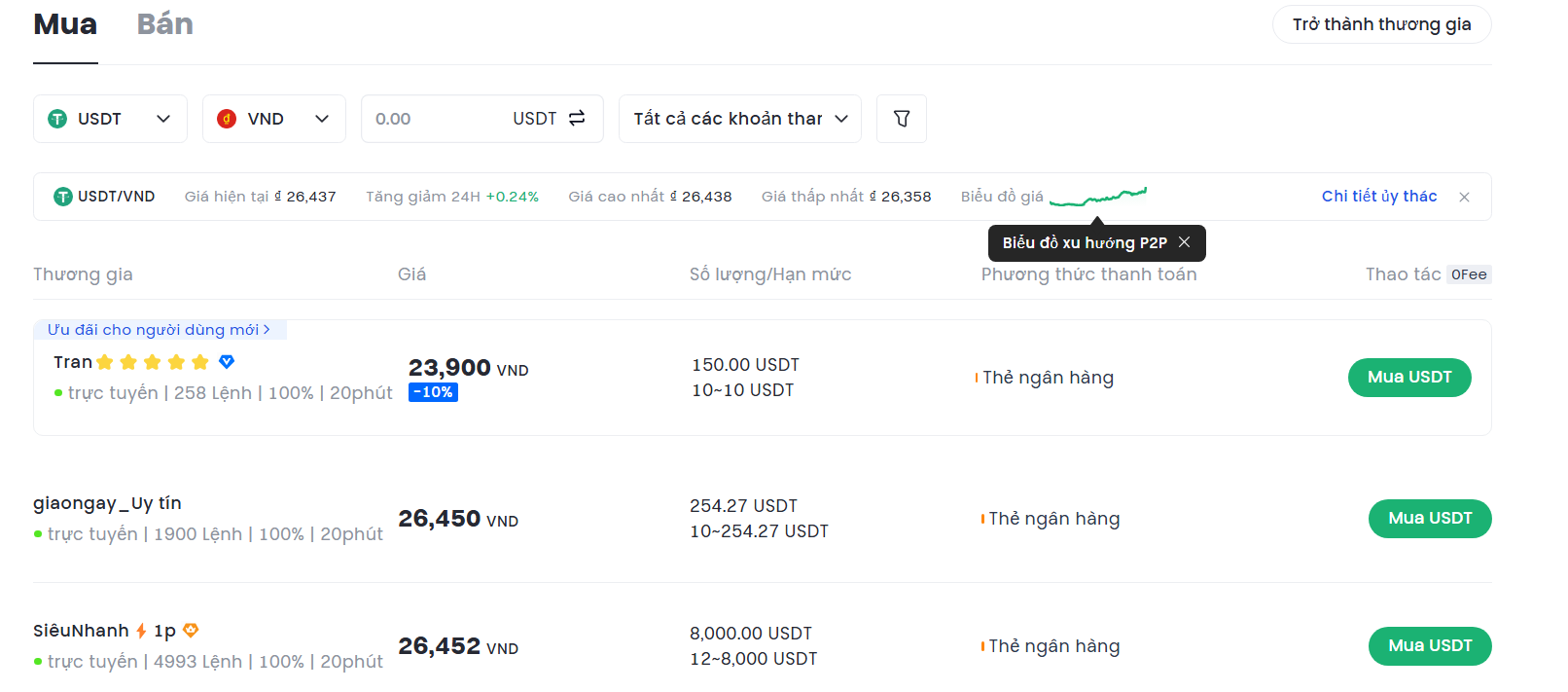1568x692 pixels.
Task: Open the VND currency dropdown
Action: [273, 119]
